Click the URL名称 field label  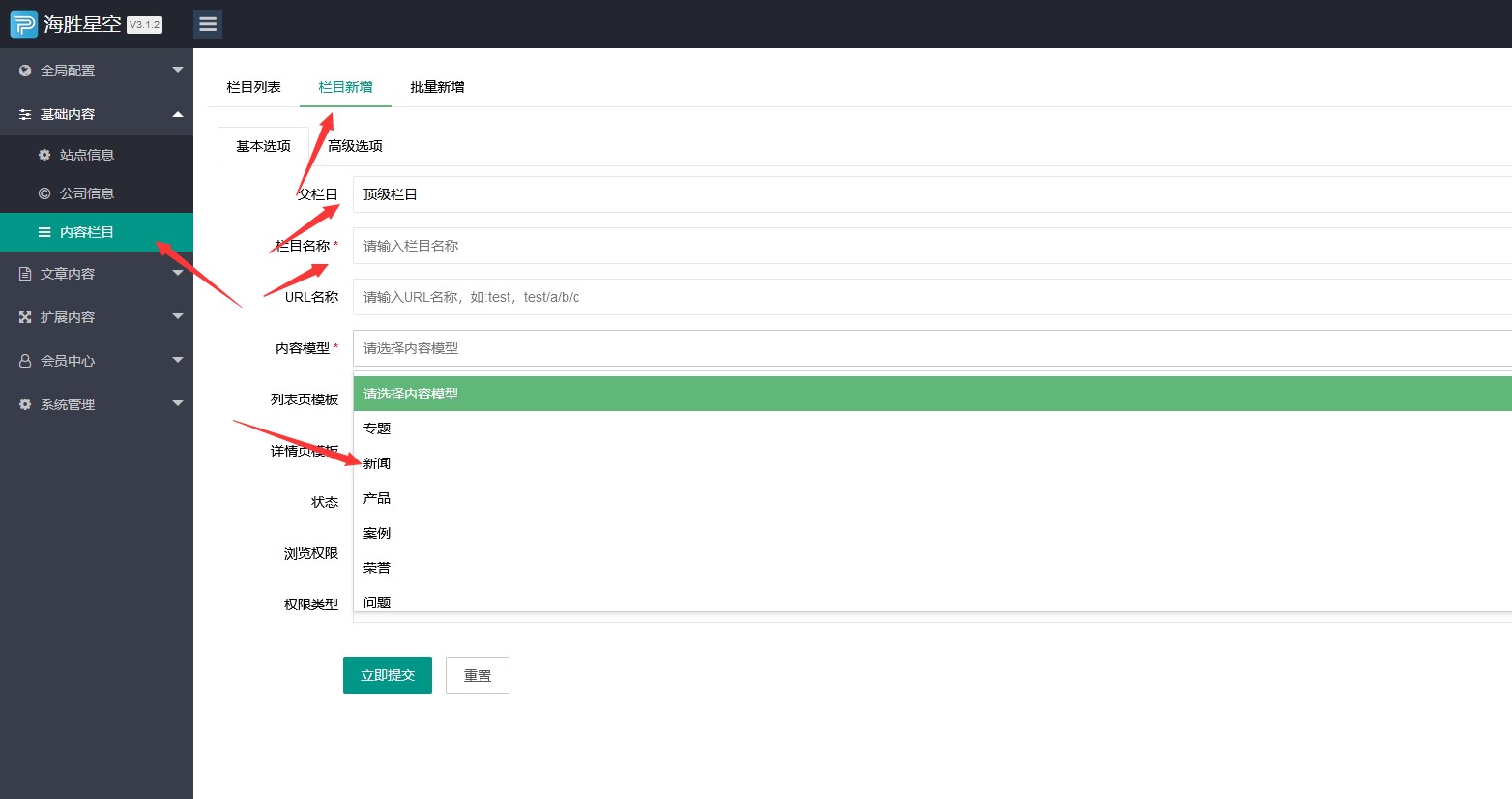click(x=311, y=297)
